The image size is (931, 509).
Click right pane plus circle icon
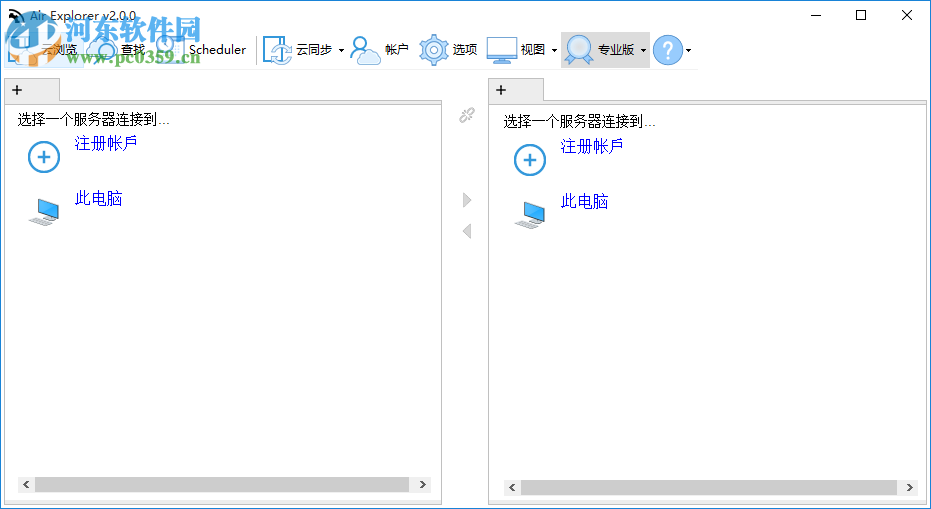click(530, 160)
